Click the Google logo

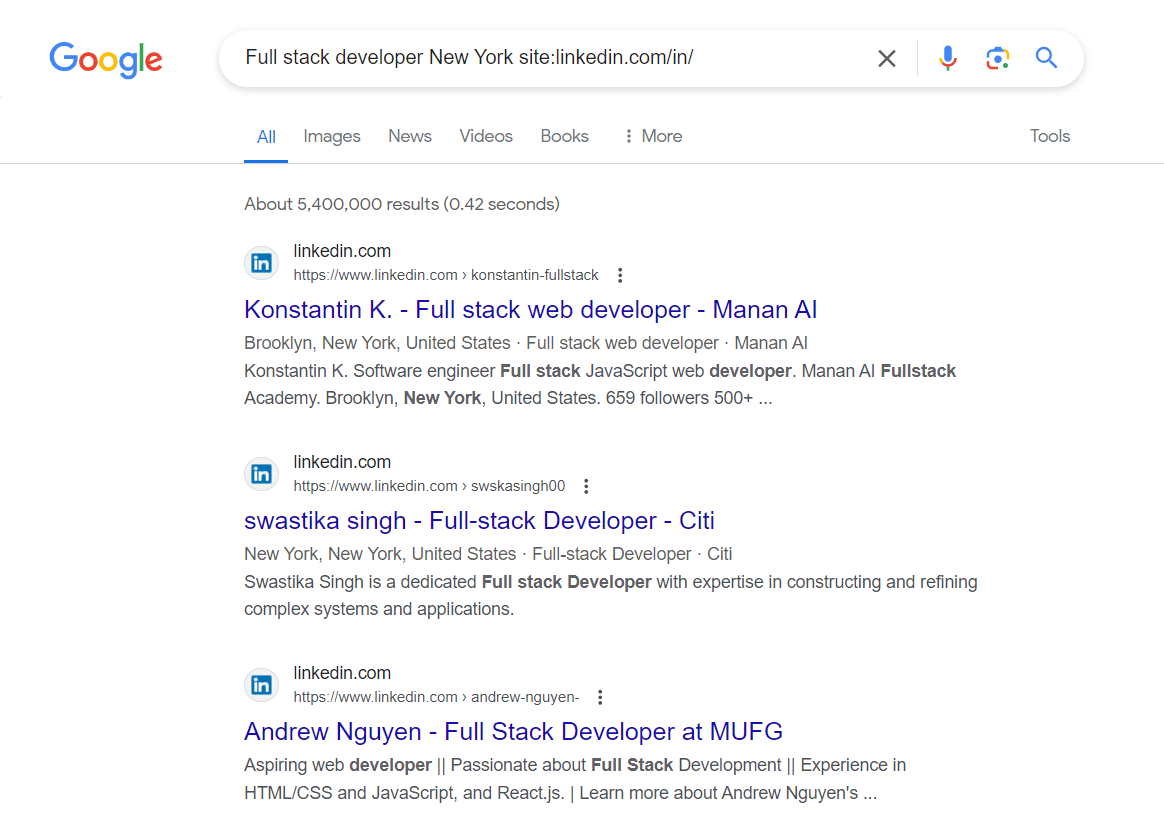106,59
